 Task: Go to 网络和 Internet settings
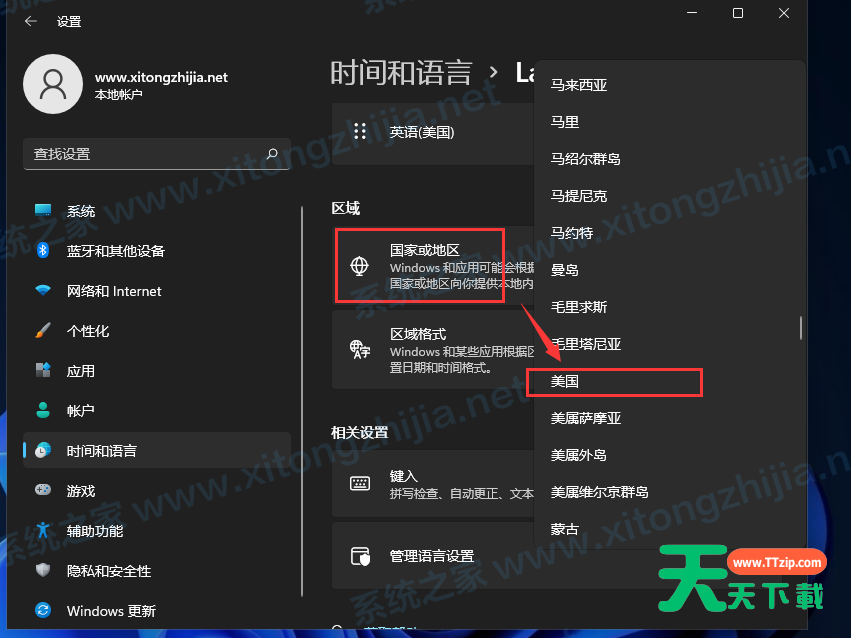coord(157,290)
